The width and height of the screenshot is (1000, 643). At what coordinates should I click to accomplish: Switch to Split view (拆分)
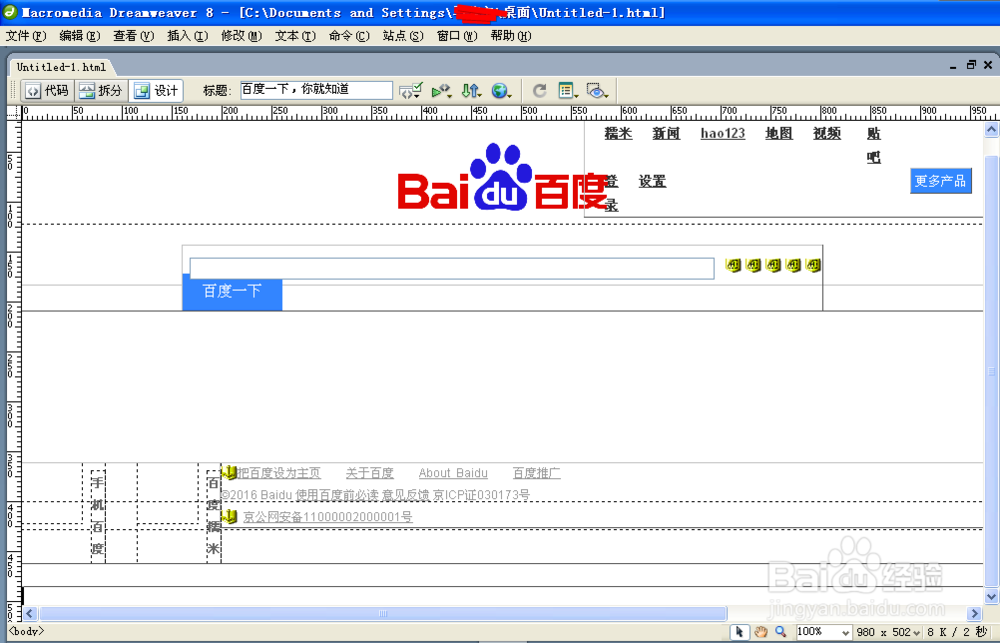(x=101, y=91)
